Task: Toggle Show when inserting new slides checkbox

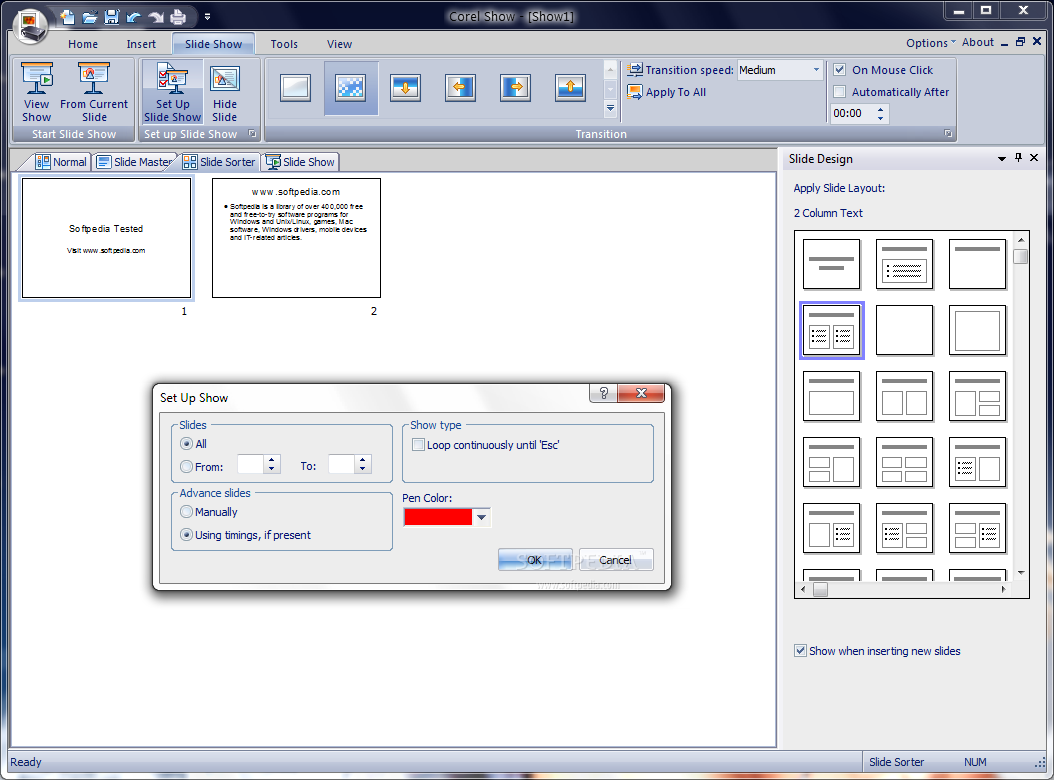Action: click(x=800, y=650)
